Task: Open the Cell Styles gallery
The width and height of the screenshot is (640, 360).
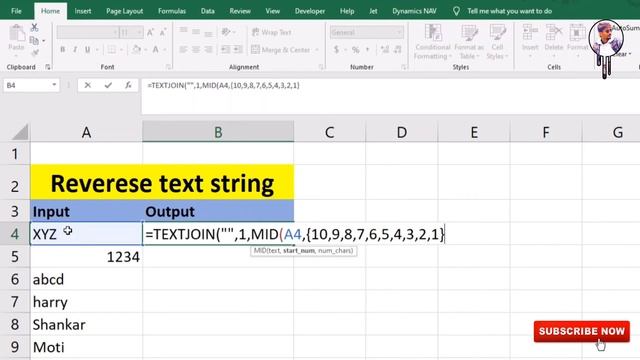Action: tap(497, 42)
